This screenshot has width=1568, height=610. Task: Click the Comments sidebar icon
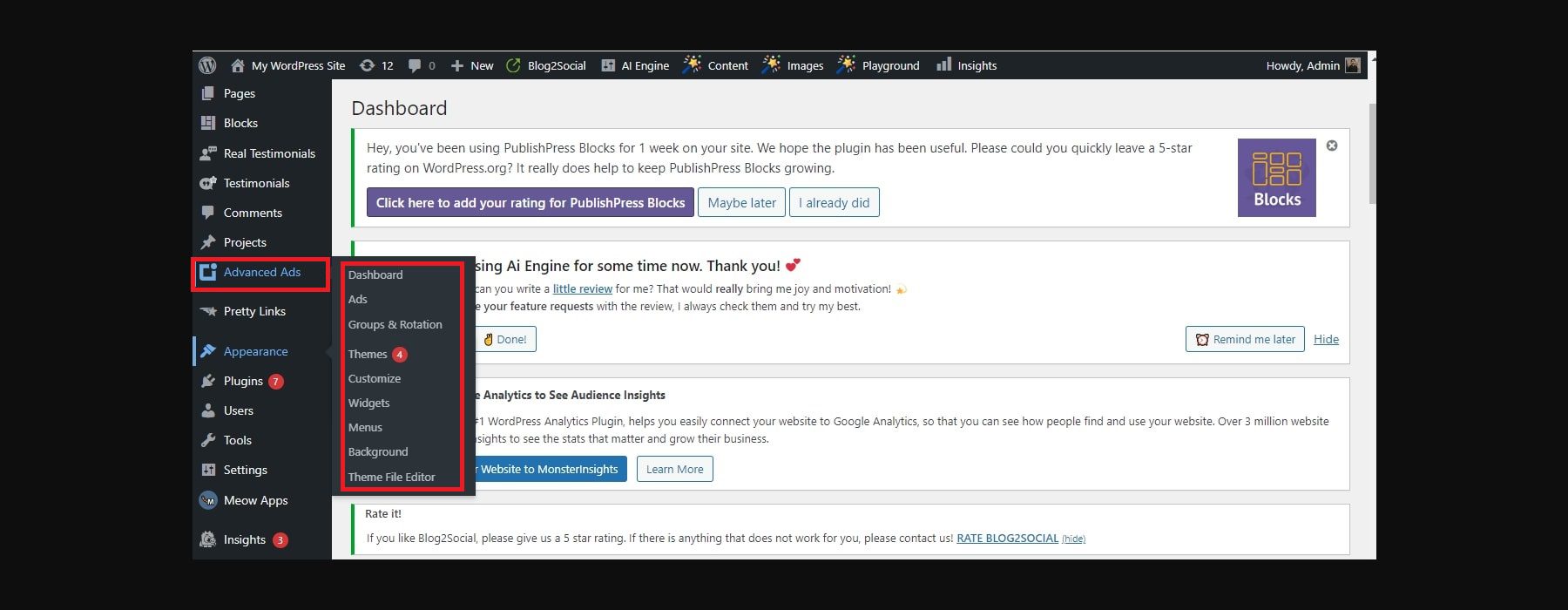coord(208,213)
